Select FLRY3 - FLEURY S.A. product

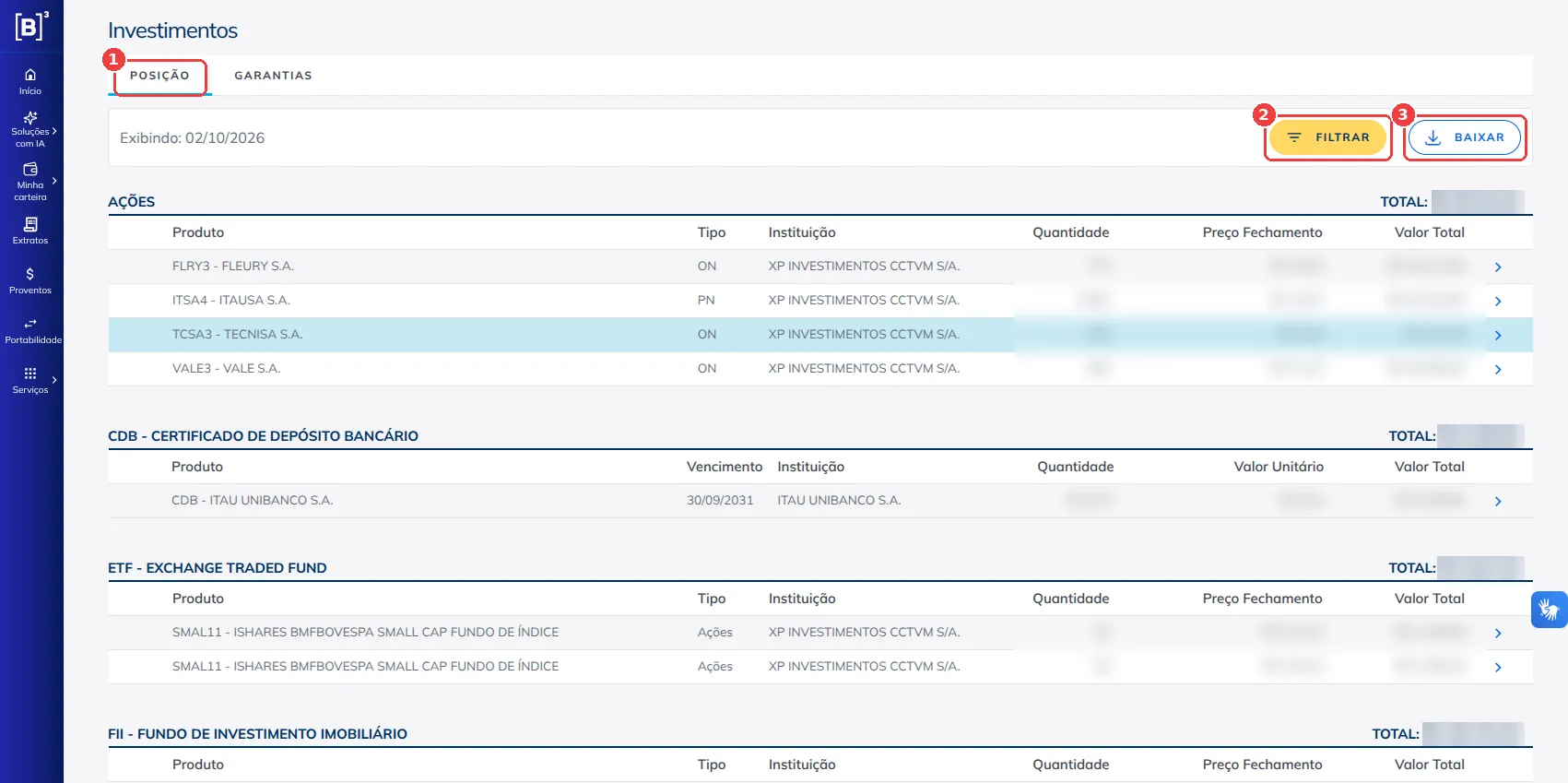(233, 266)
